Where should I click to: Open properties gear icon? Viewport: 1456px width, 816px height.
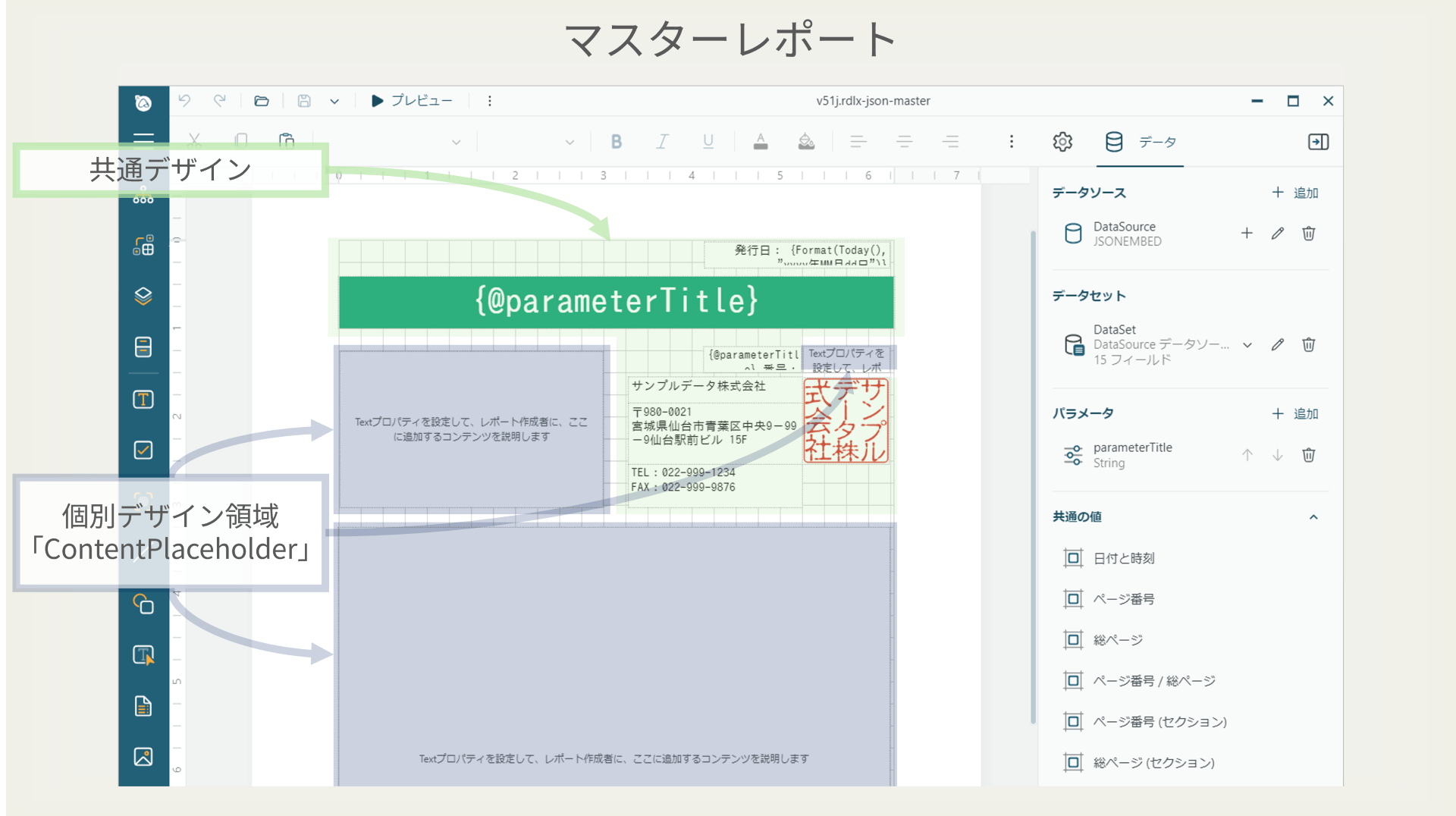[x=1062, y=142]
